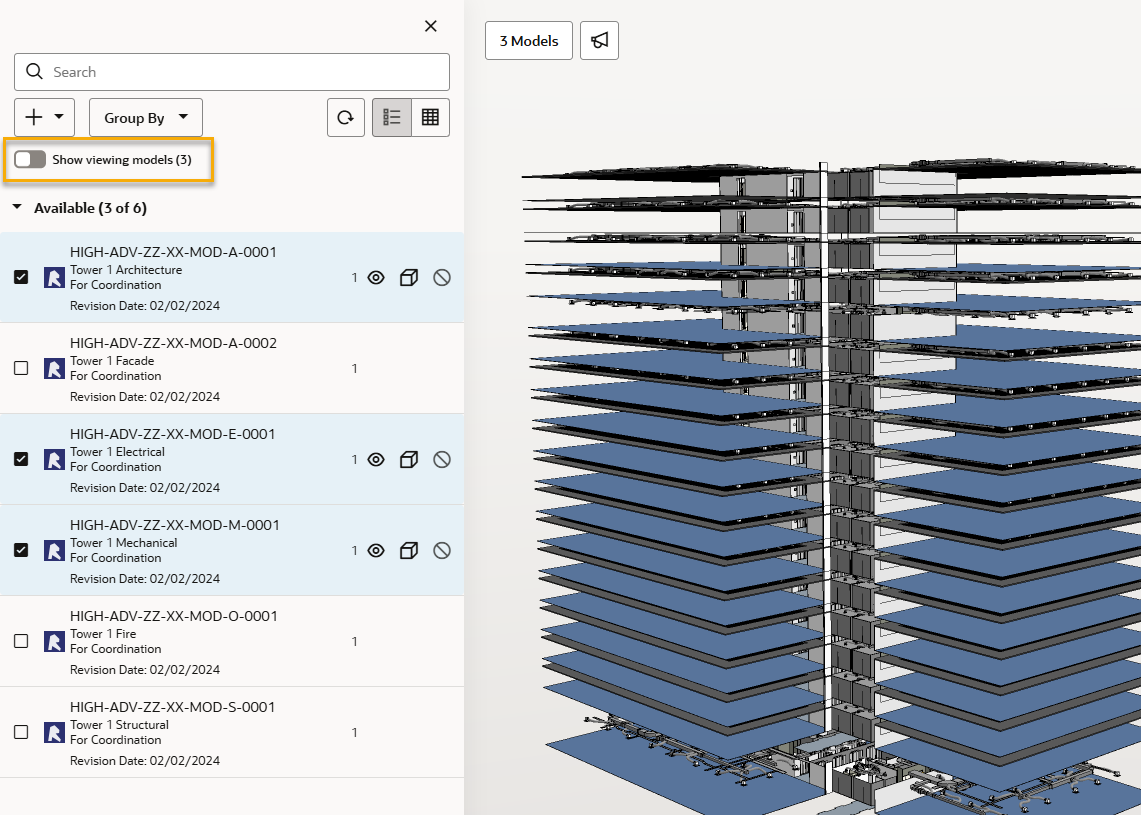Switch to grid view layout
1141x815 pixels.
coord(430,118)
